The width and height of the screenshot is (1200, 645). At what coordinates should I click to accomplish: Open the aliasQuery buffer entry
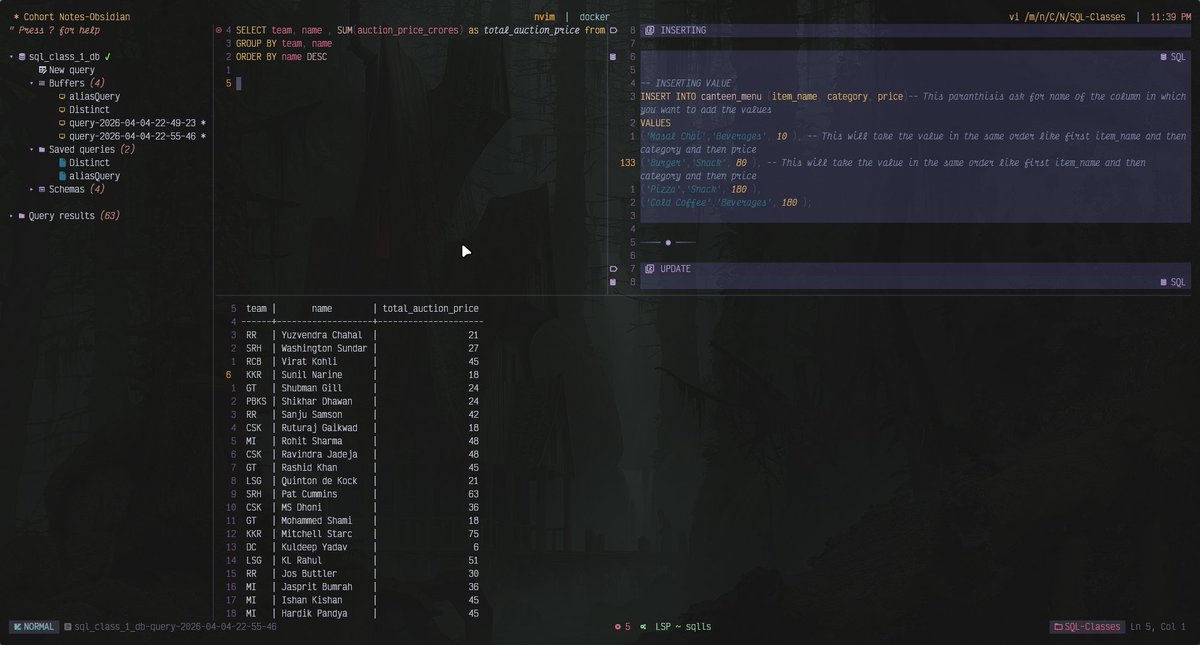pyautogui.click(x=94, y=97)
